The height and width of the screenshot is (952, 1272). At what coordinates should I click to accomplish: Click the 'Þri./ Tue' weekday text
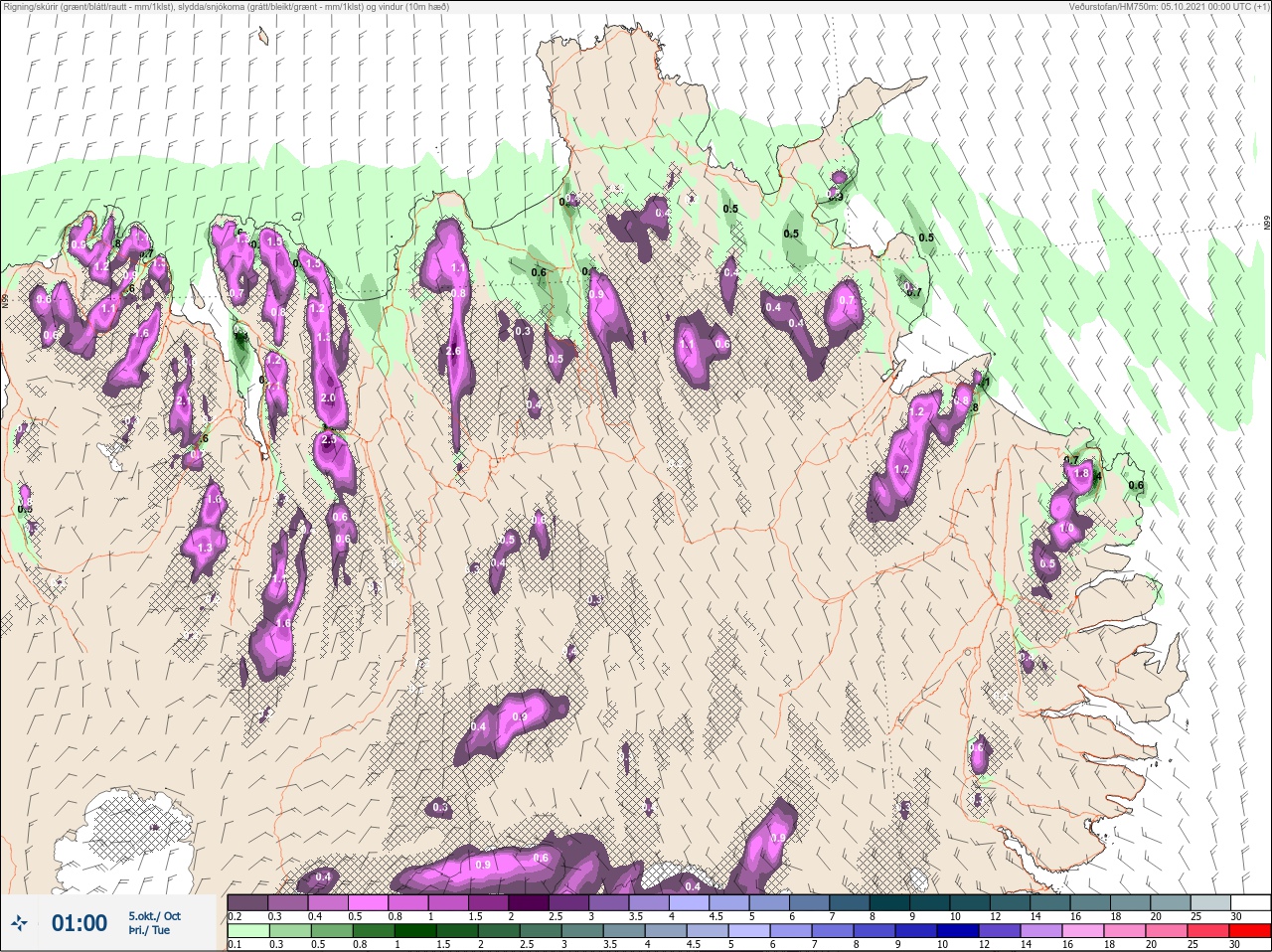pyautogui.click(x=149, y=931)
